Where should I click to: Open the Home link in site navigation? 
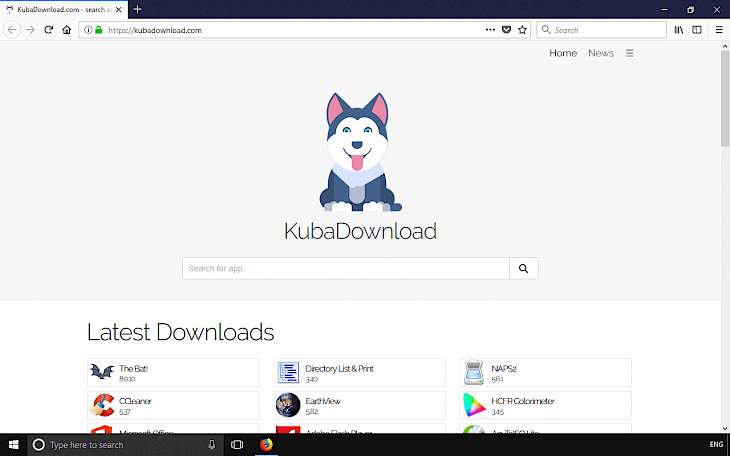click(x=563, y=53)
